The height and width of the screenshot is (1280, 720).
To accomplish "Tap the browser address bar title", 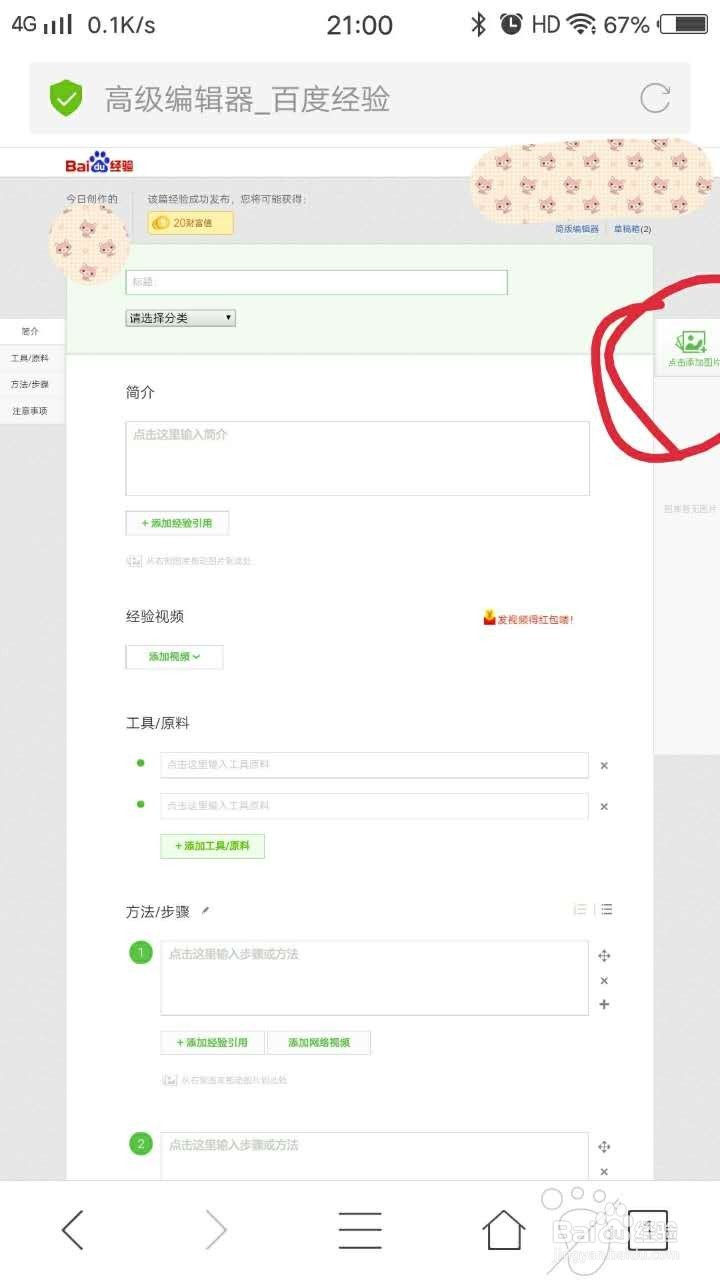I will [247, 99].
